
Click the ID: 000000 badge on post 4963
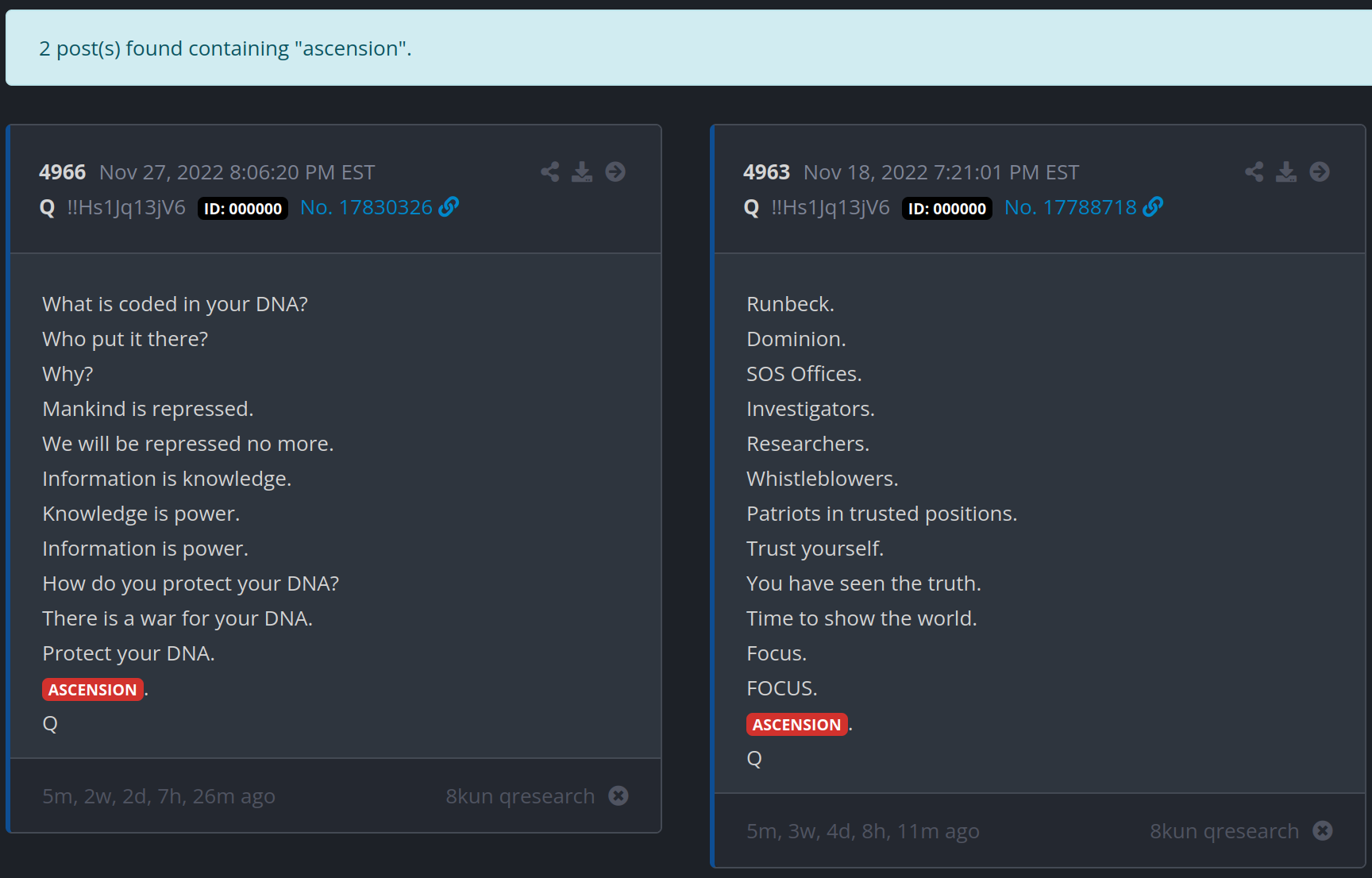[947, 209]
